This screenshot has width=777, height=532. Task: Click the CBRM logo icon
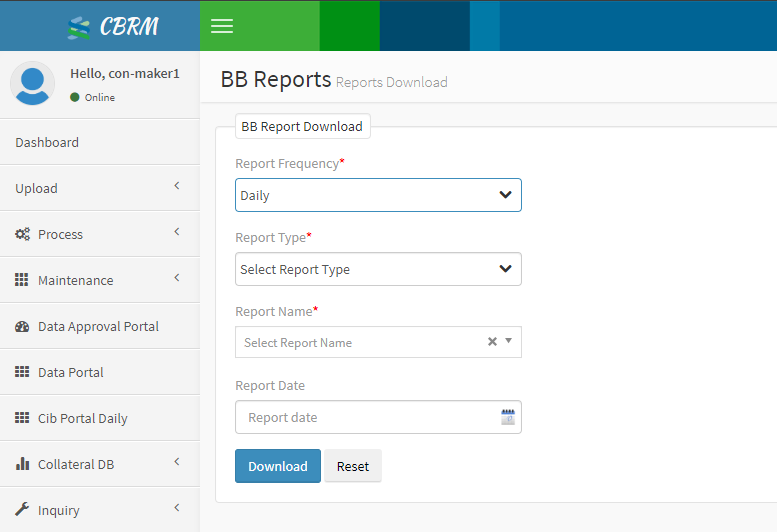tap(79, 28)
